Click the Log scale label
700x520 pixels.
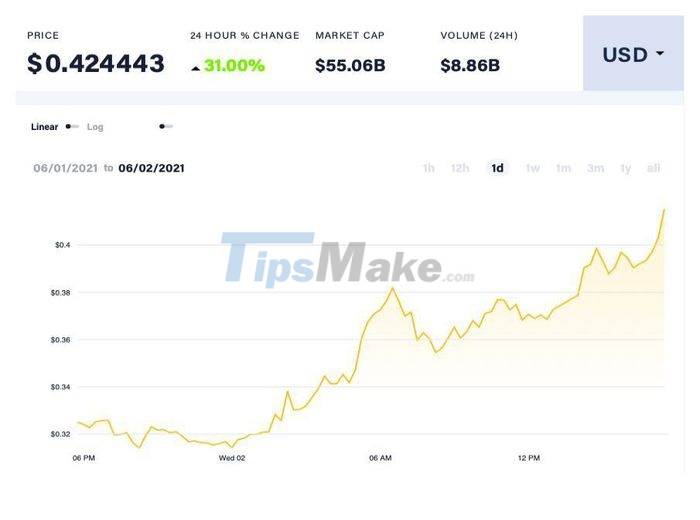pos(95,127)
